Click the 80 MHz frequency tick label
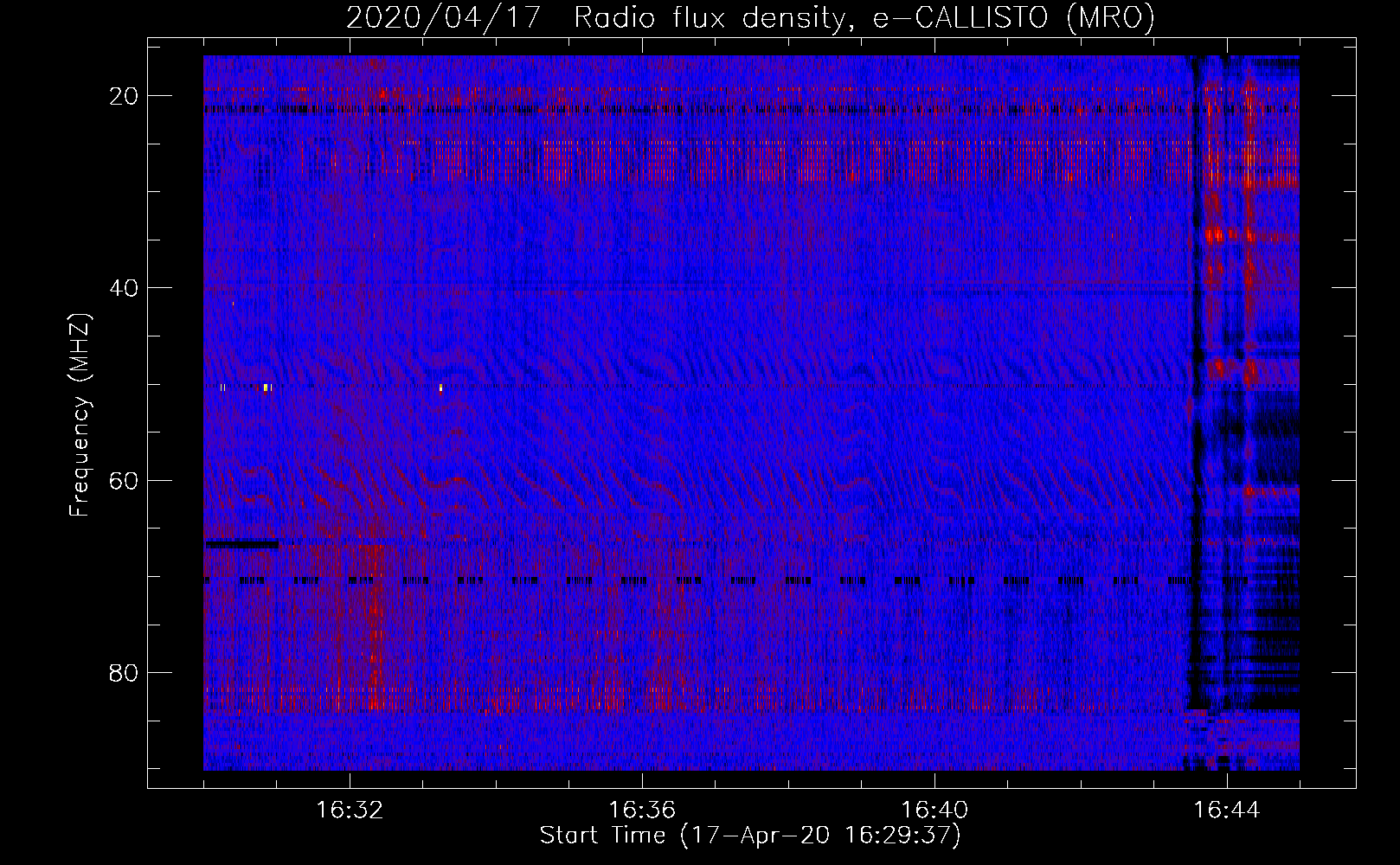 pos(124,672)
